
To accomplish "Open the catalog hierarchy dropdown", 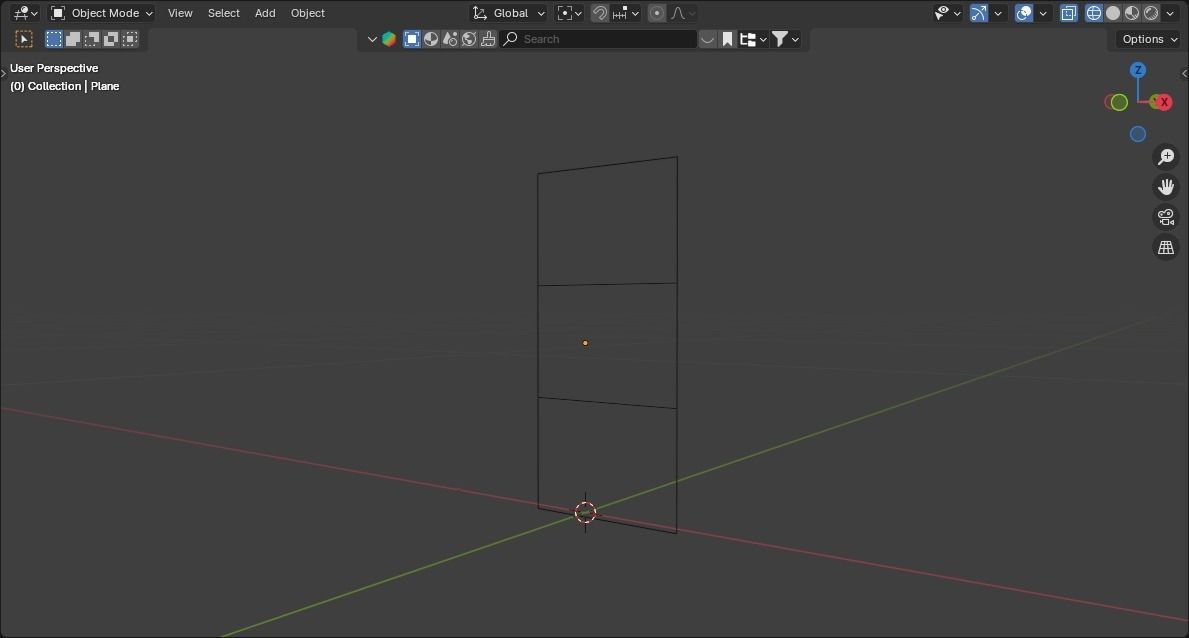I will pos(753,39).
